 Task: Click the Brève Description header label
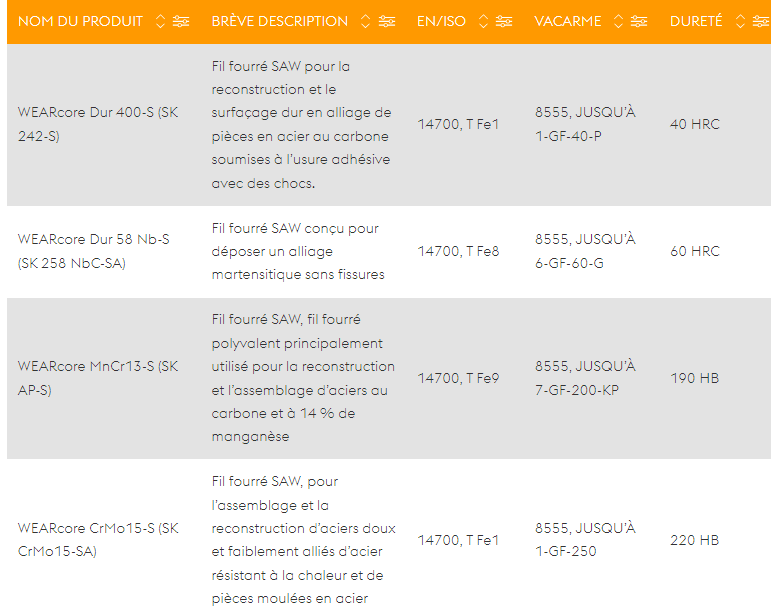[280, 21]
